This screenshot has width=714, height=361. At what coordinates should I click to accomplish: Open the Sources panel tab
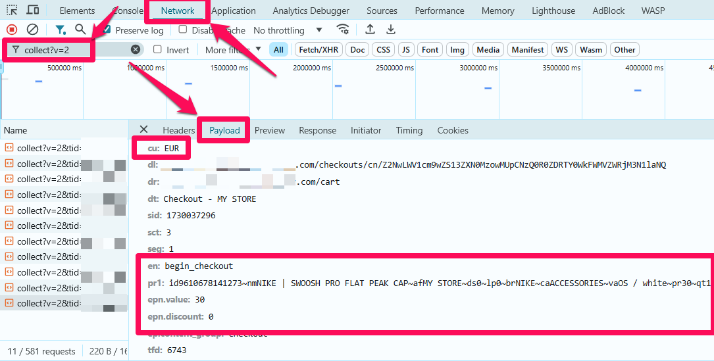(382, 10)
